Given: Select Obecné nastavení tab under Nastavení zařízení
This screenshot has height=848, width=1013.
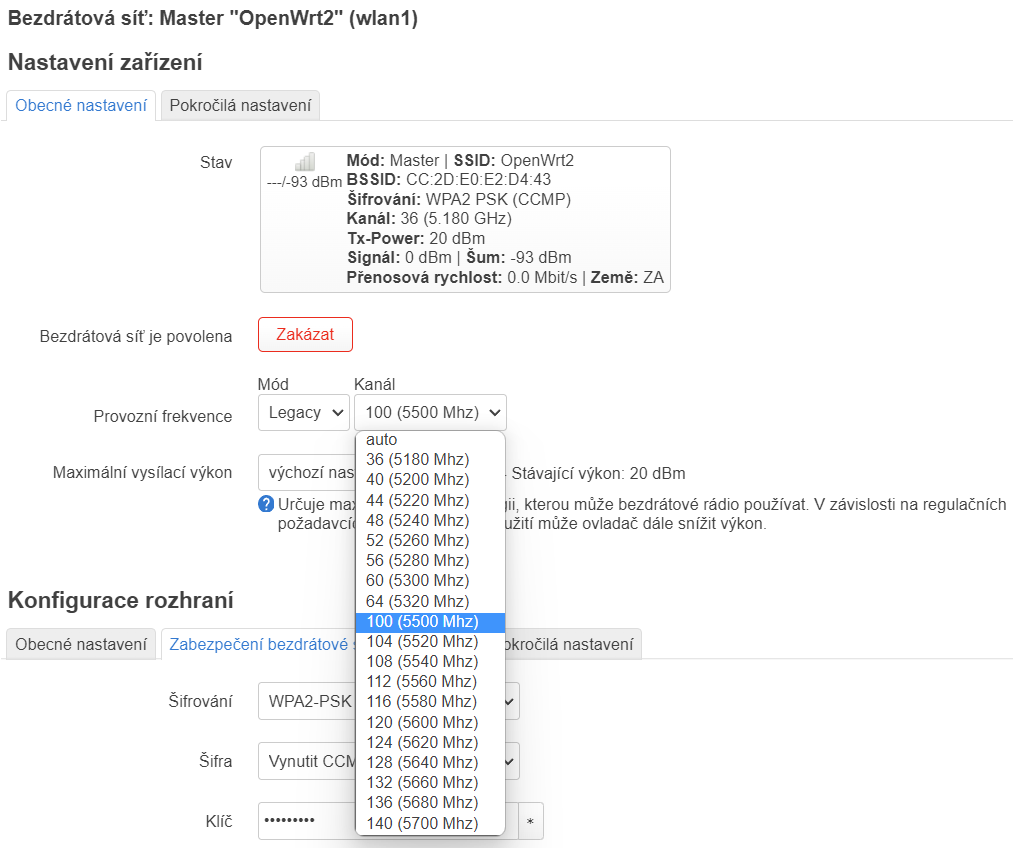Looking at the screenshot, I should (x=81, y=105).
